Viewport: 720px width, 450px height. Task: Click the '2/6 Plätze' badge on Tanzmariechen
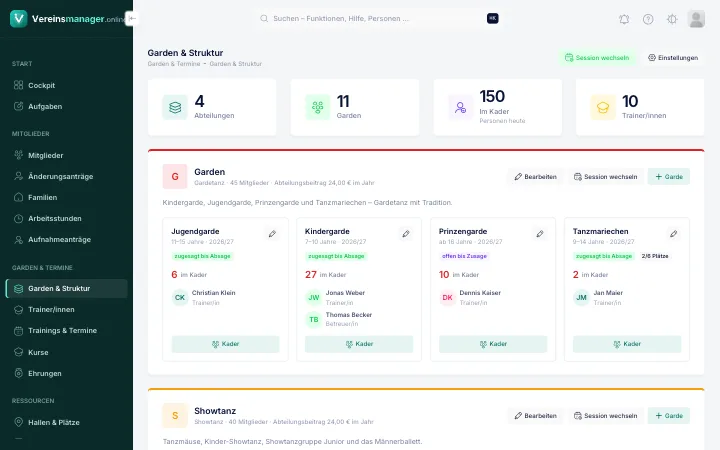[655, 256]
